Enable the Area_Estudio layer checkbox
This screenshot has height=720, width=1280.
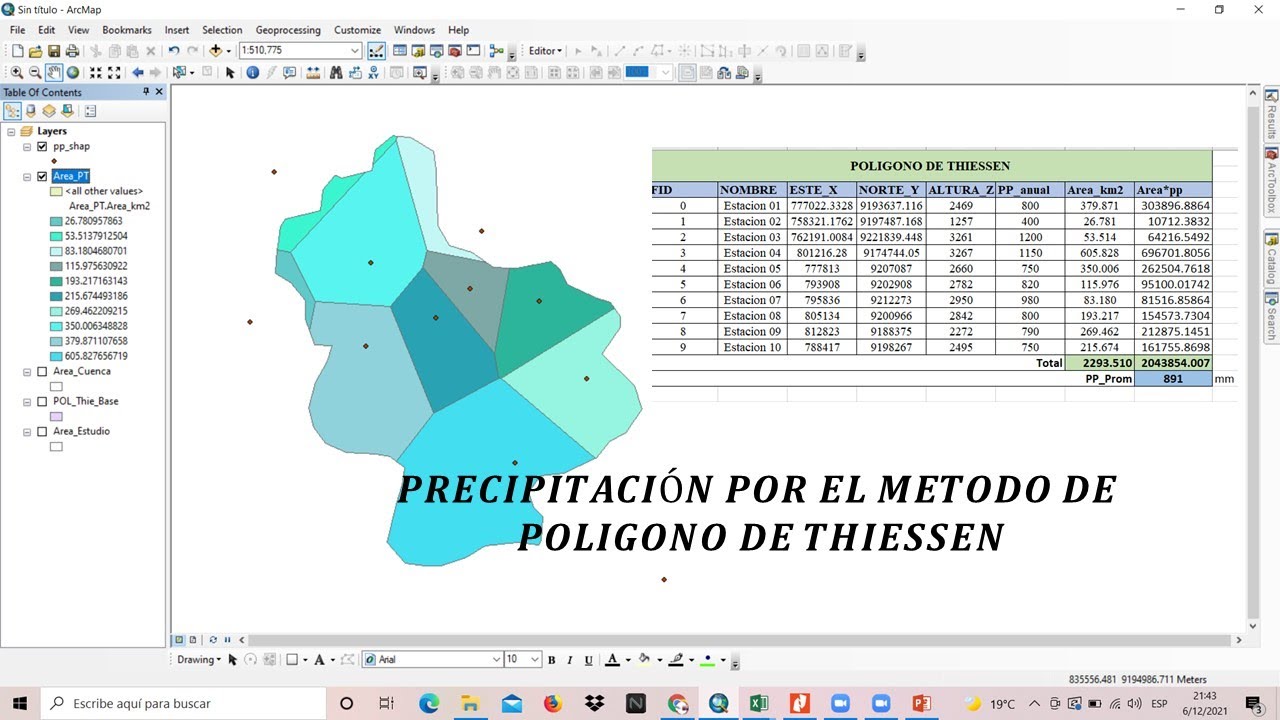[x=42, y=431]
